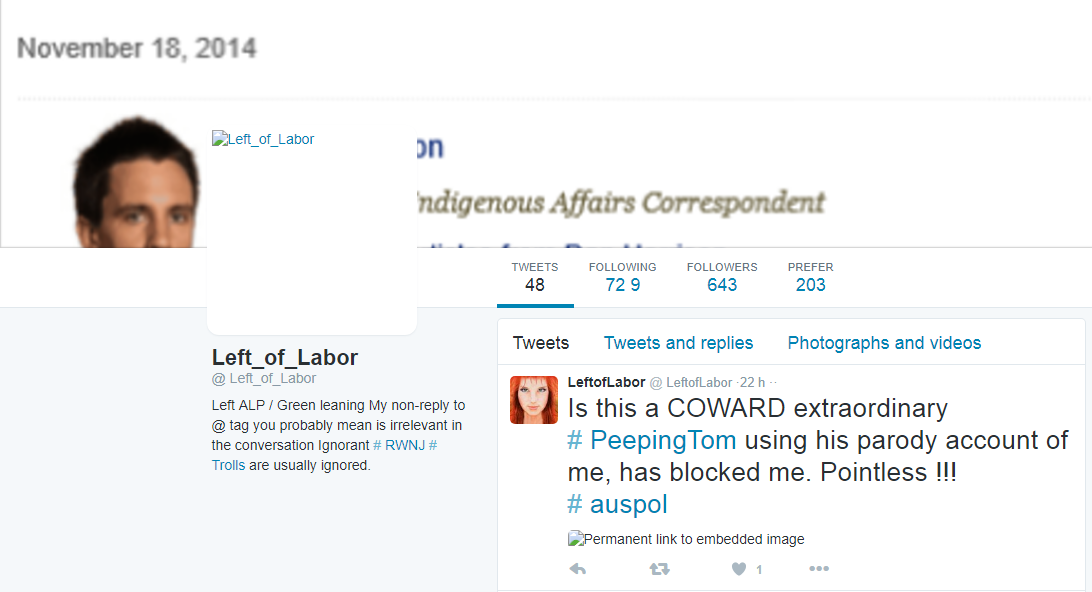Open the permanent link to embedded image
The width and height of the screenshot is (1092, 592).
coord(686,538)
